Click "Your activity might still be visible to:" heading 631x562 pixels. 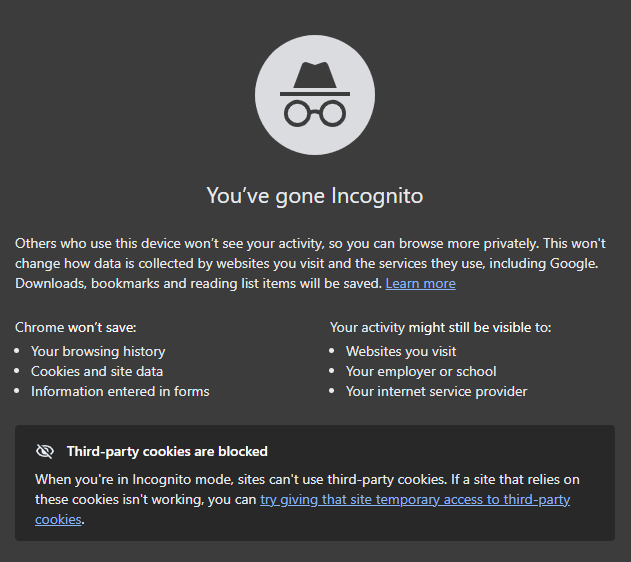(441, 327)
